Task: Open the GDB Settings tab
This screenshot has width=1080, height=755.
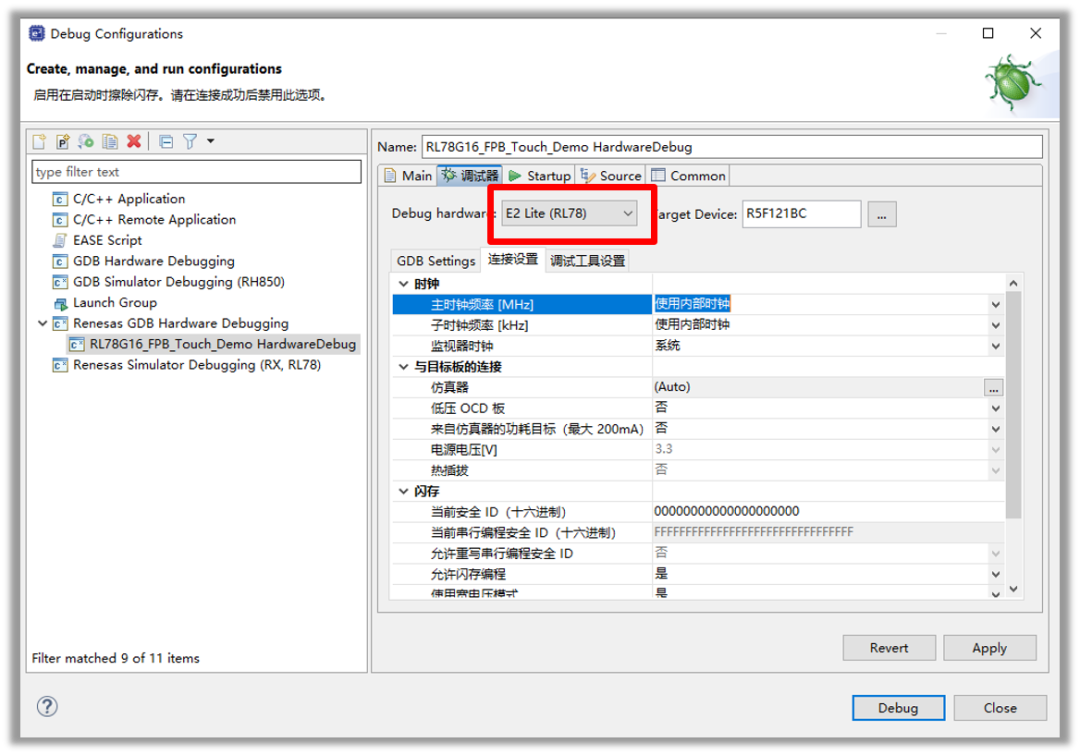Action: tap(435, 261)
